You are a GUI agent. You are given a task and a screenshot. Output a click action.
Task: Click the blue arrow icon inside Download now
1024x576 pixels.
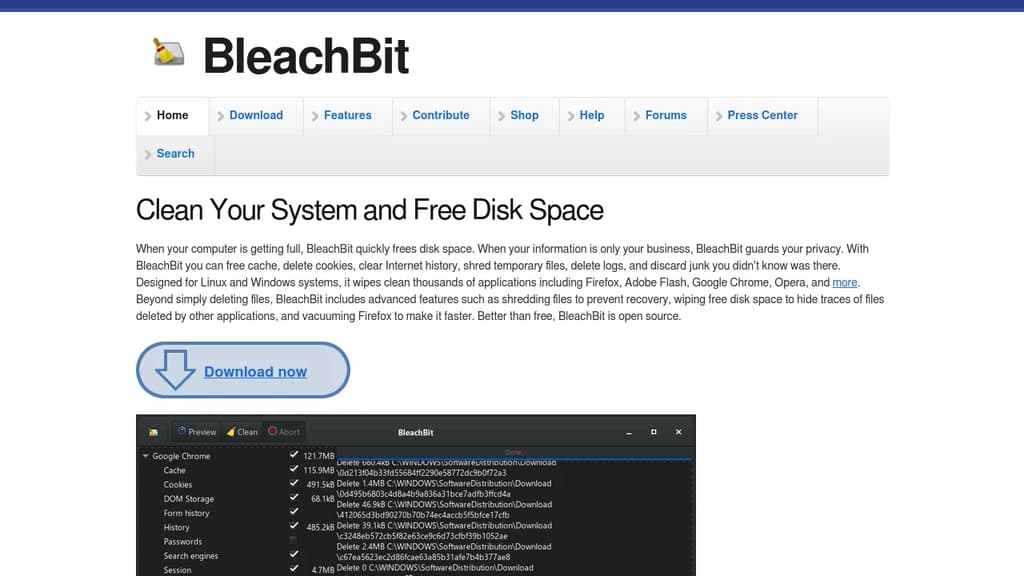click(x=175, y=370)
